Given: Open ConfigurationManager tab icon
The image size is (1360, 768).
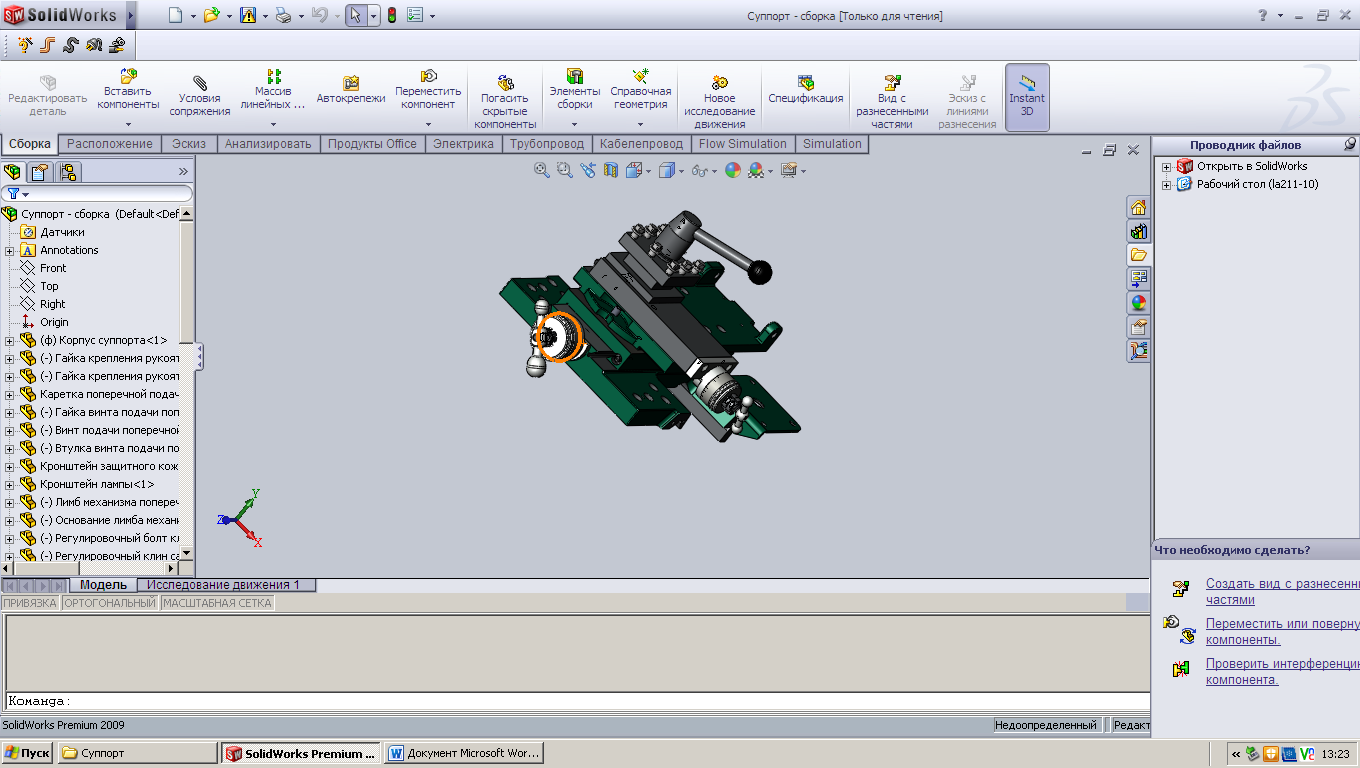Looking at the screenshot, I should click(68, 172).
